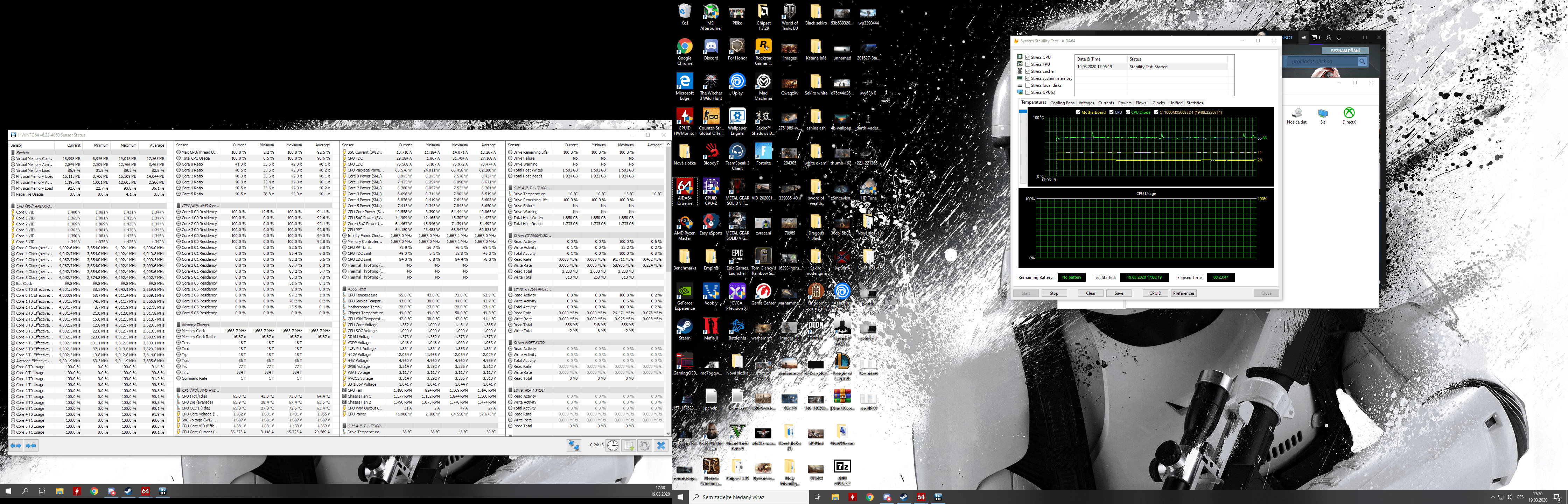Viewport: 1568px width, 504px height.
Task: Click HWiNFO close sensors X icon
Action: click(661, 446)
